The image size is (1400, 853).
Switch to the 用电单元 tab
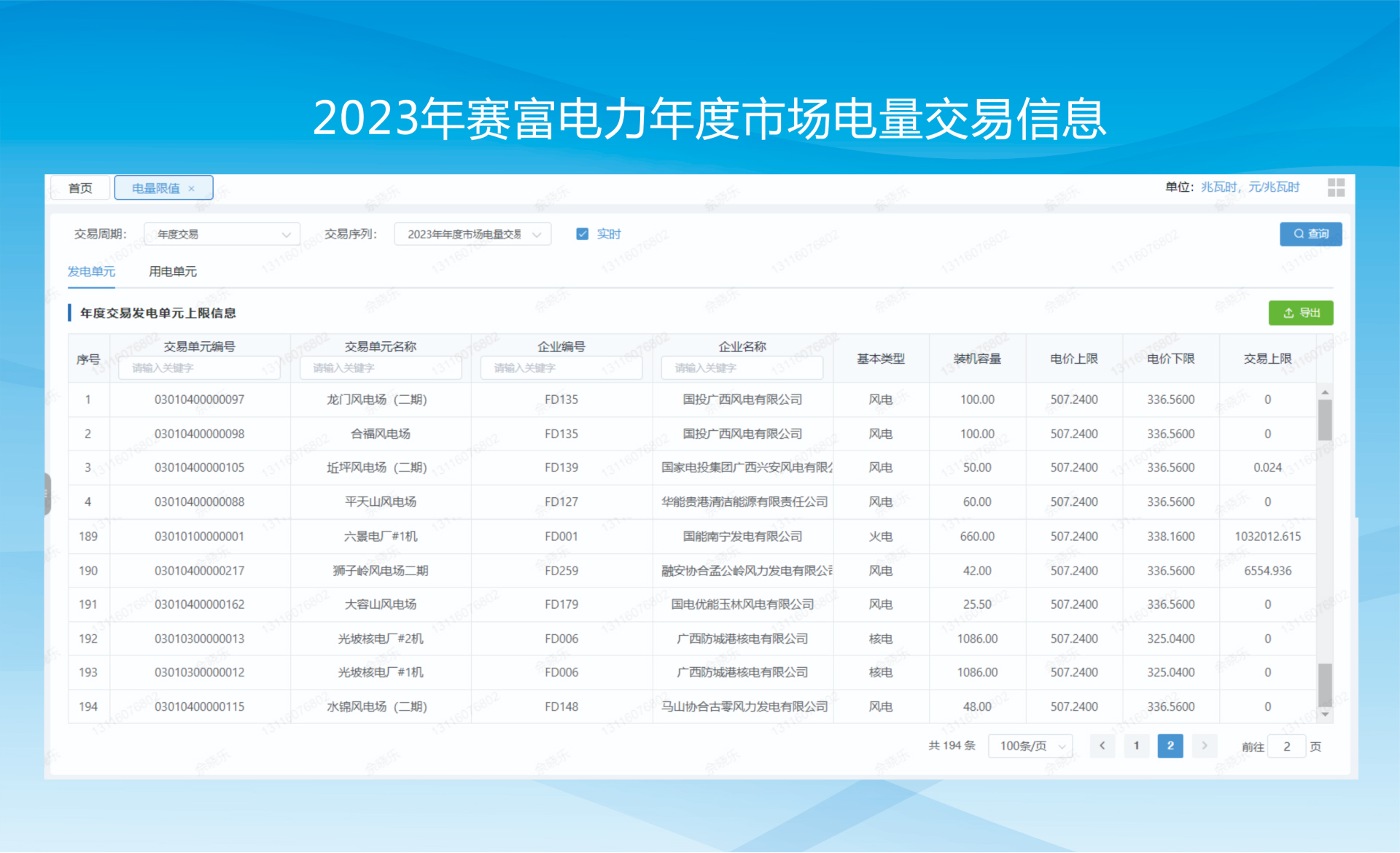pos(173,271)
